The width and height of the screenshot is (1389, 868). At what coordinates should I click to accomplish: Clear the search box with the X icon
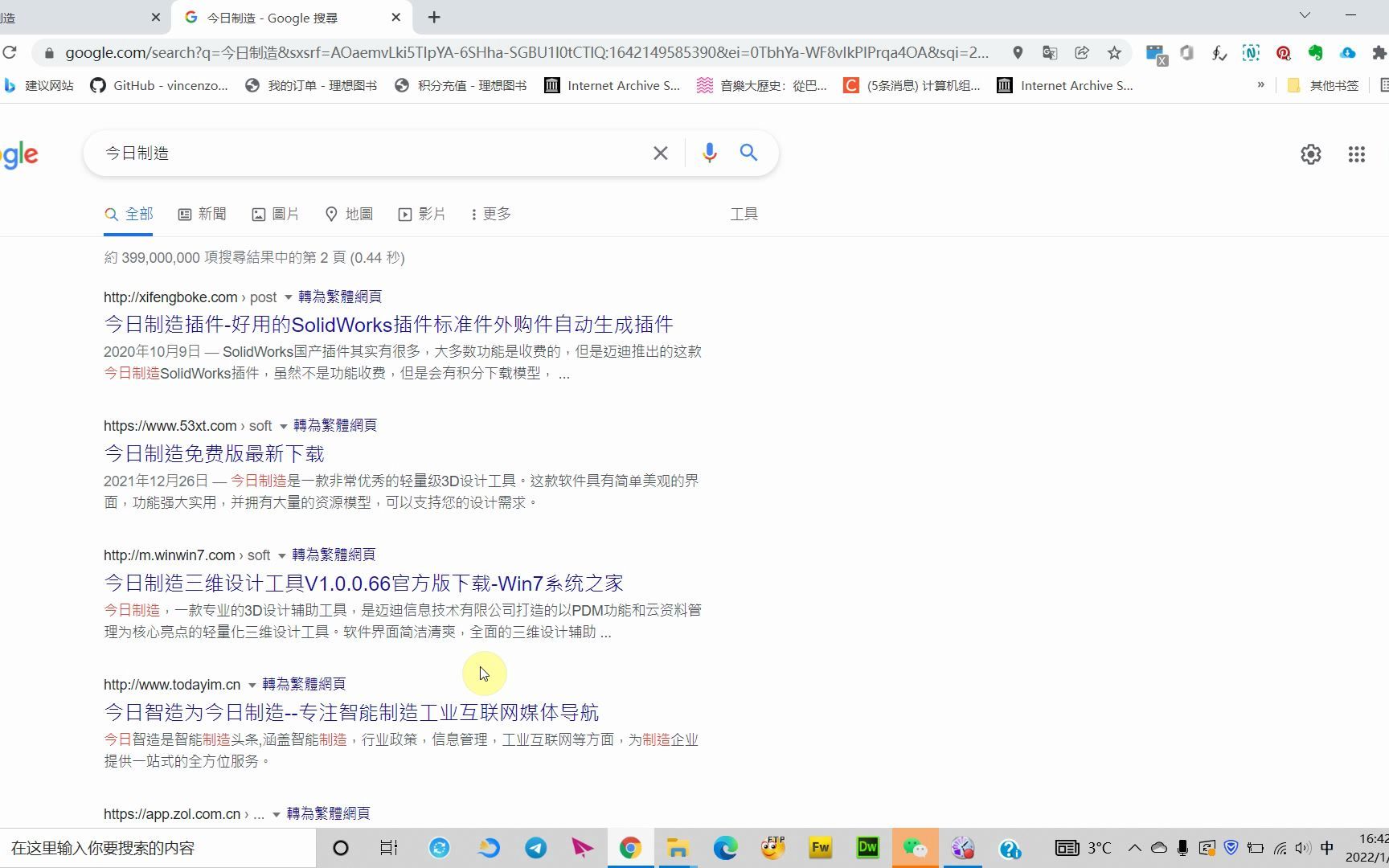pyautogui.click(x=660, y=153)
